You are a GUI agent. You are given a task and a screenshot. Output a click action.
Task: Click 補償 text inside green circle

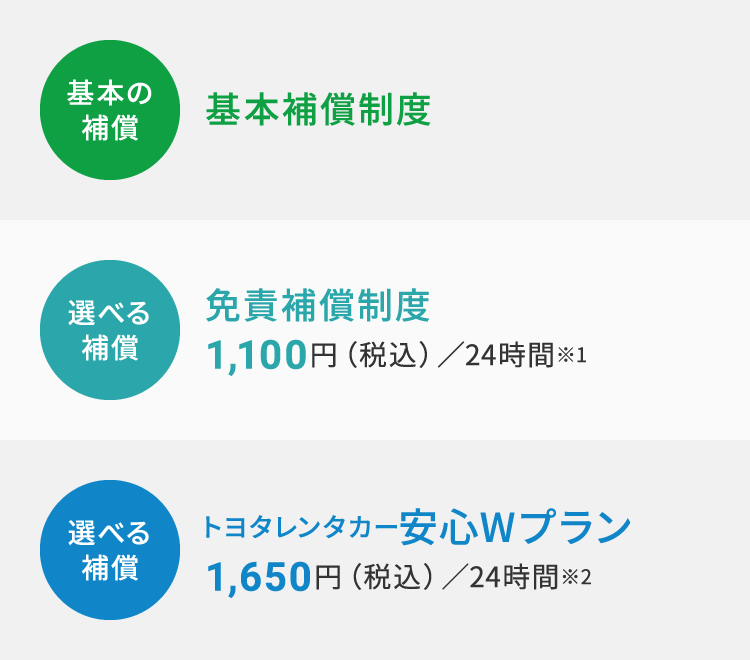click(110, 128)
